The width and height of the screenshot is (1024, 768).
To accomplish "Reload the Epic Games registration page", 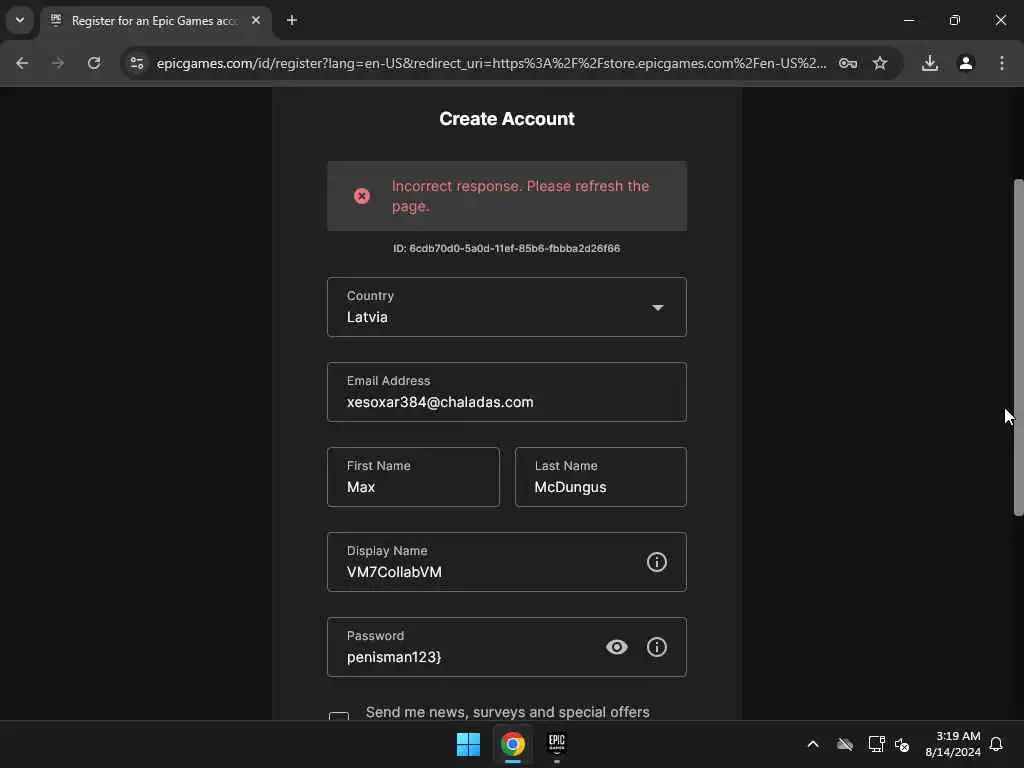I will tap(94, 63).
